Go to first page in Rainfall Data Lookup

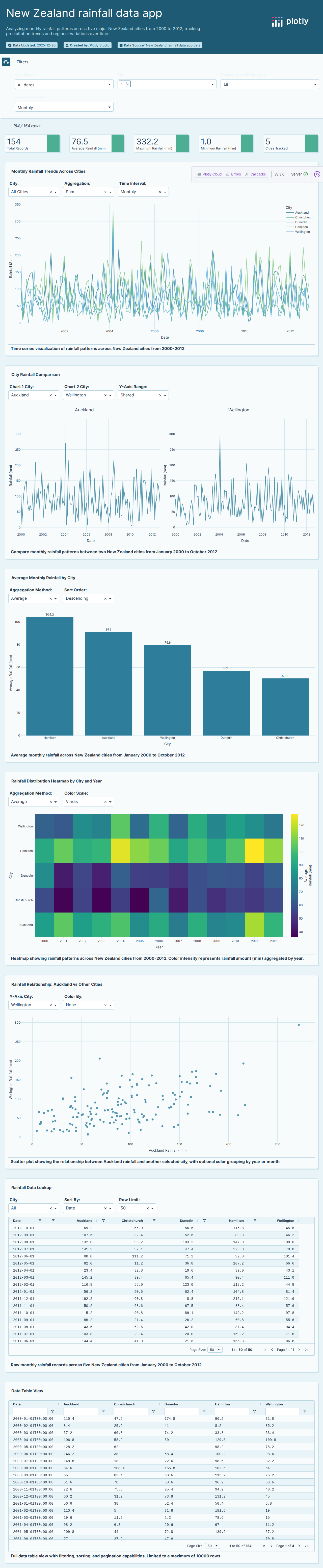(x=265, y=1350)
